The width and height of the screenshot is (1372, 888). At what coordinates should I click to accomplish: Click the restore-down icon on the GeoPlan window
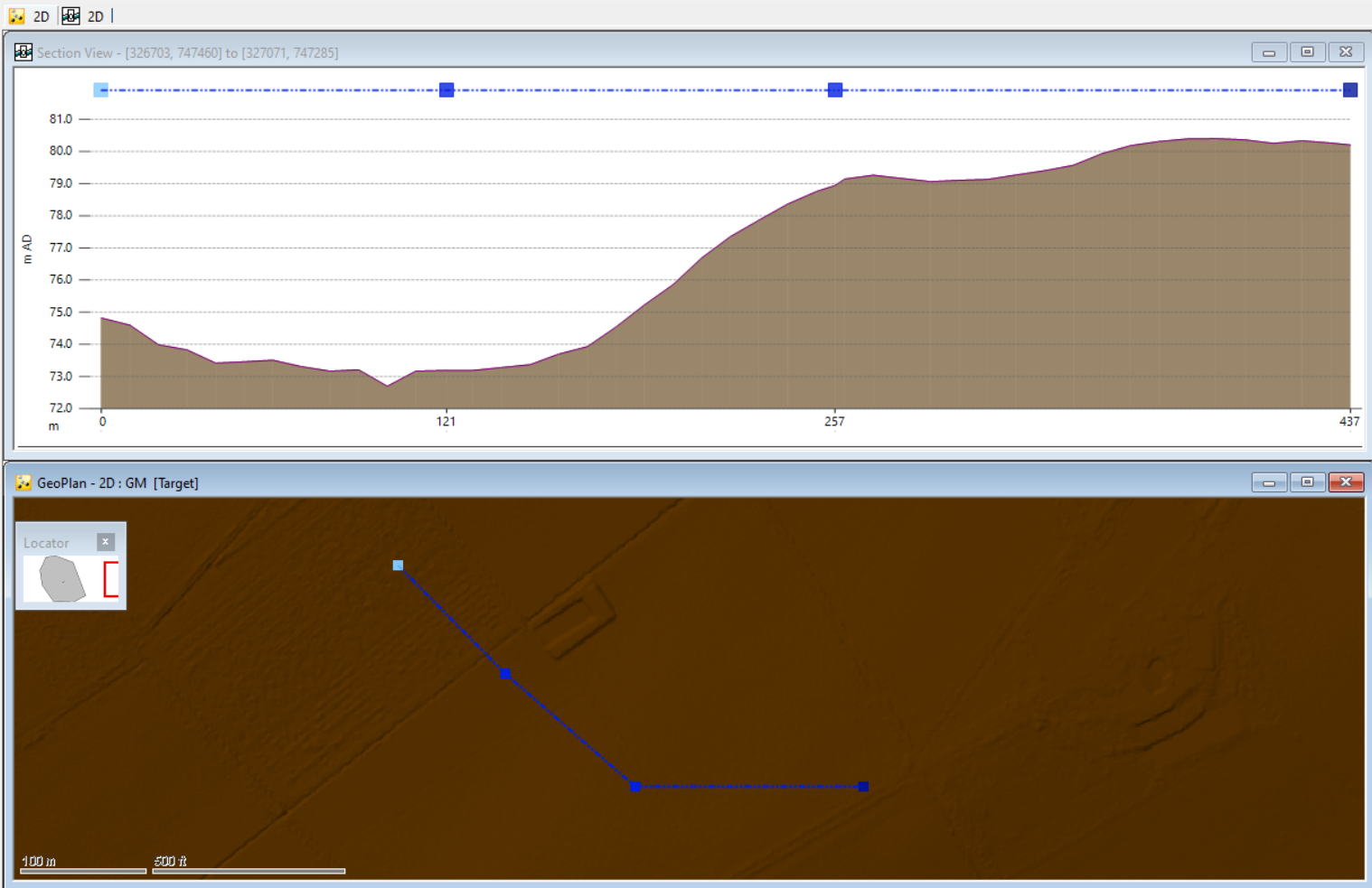(x=1308, y=482)
